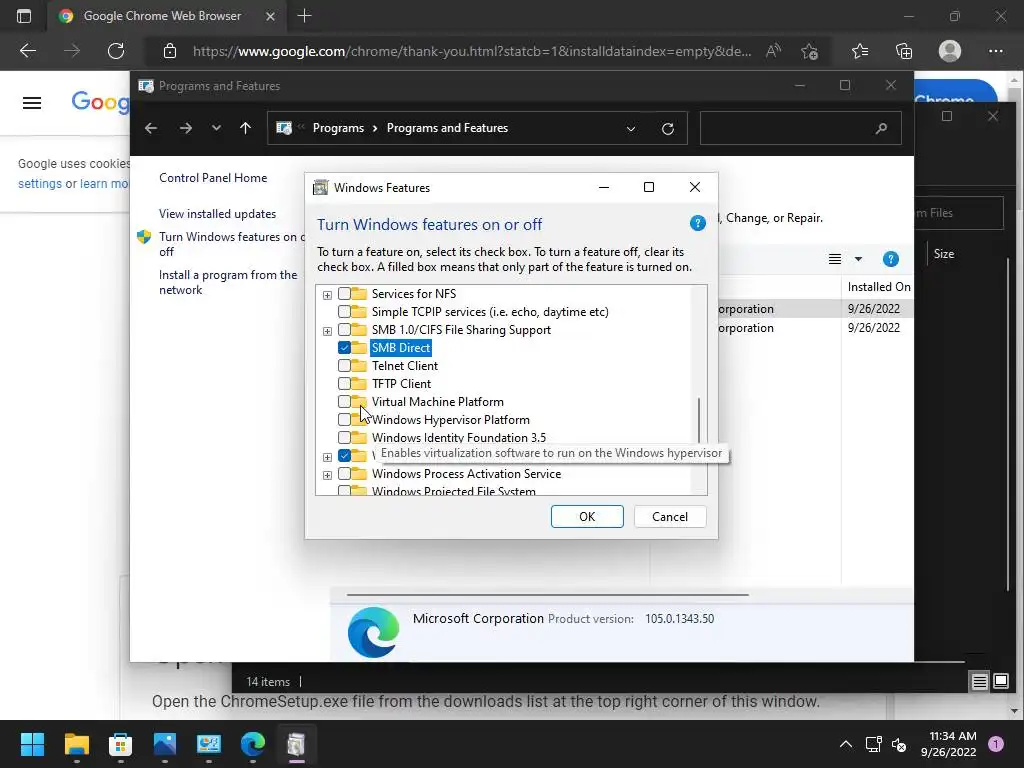Check the TFTP Client checkbox
The height and width of the screenshot is (768, 1024).
(344, 383)
